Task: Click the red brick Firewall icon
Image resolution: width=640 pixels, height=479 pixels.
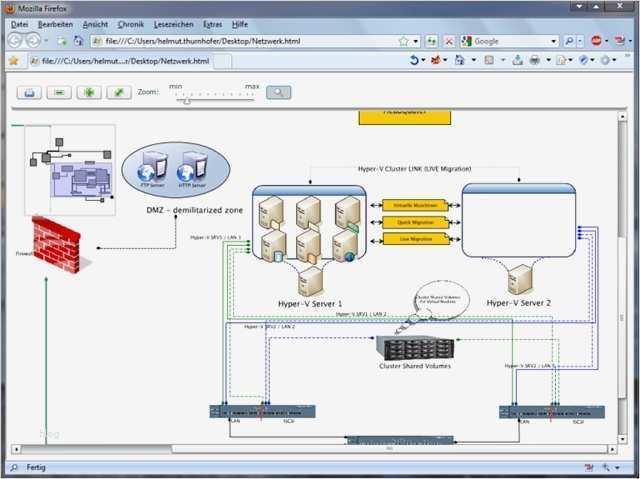Action: pos(57,244)
